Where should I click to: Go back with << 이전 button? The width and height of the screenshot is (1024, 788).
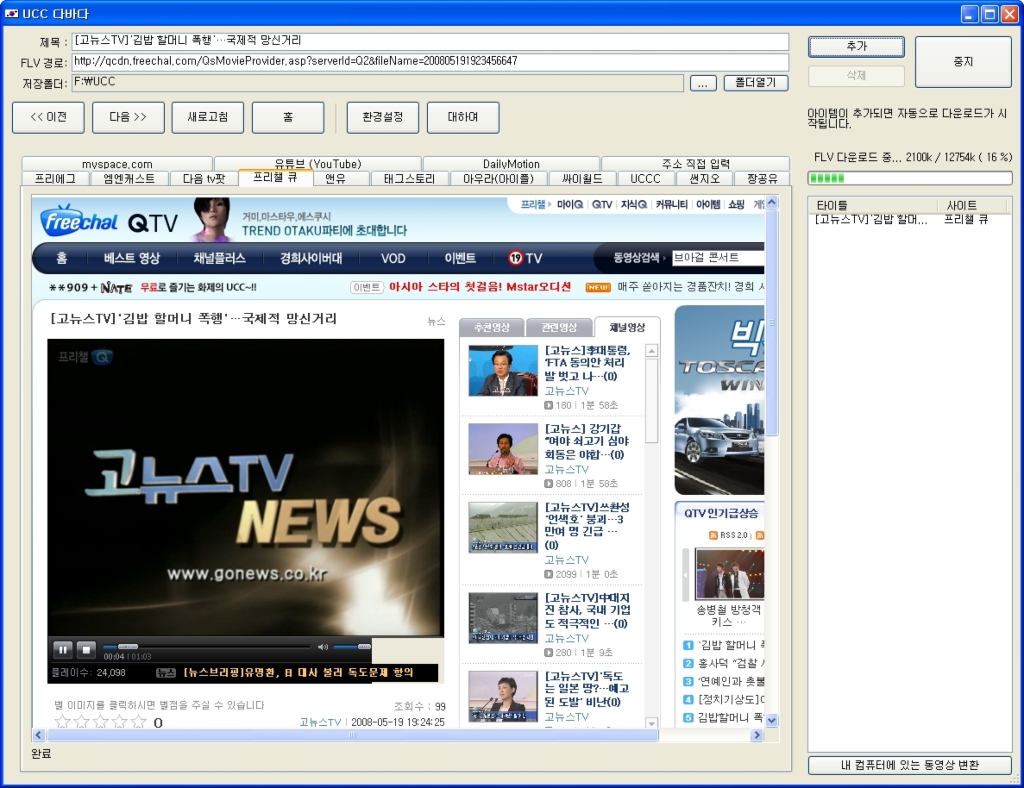(x=48, y=118)
